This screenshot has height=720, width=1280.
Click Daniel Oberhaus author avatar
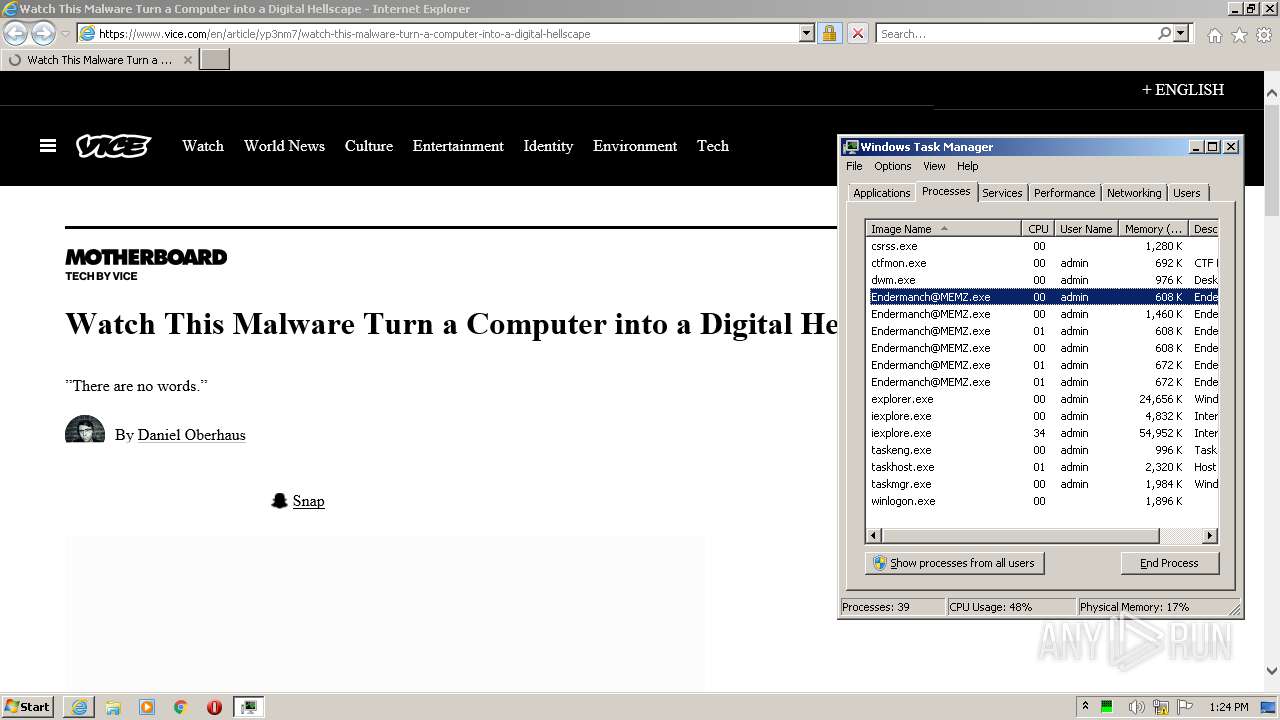[x=85, y=430]
